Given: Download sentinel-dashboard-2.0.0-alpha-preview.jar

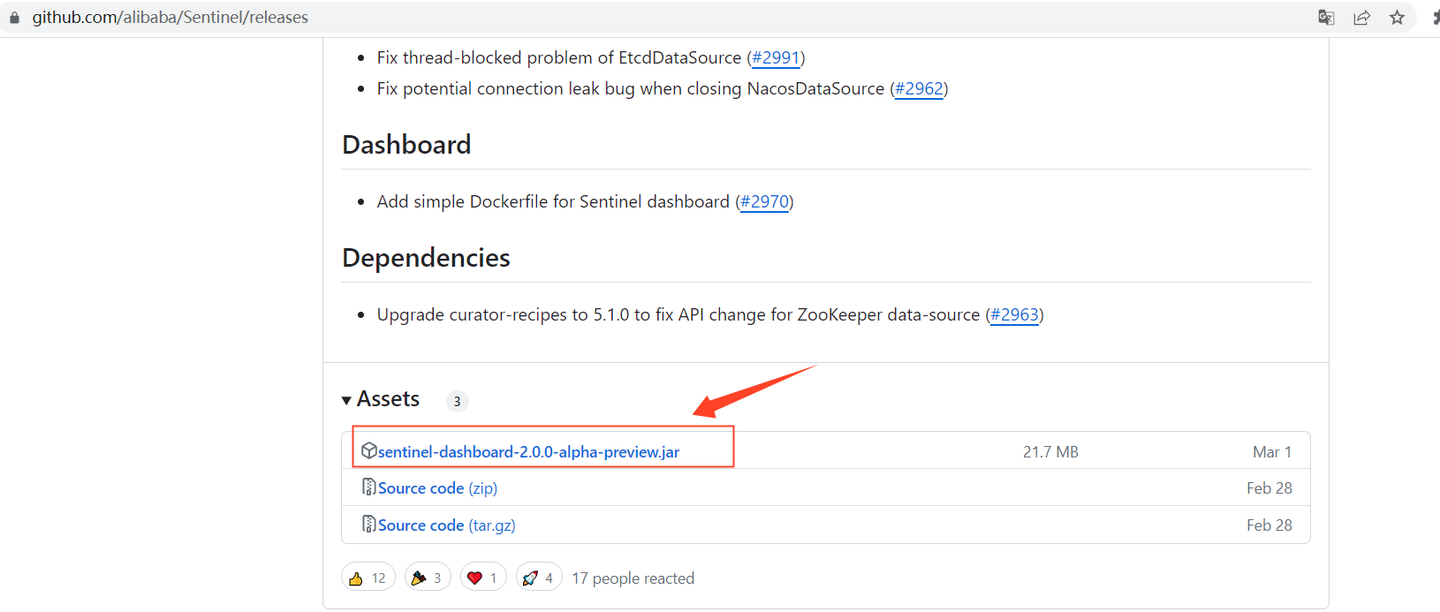Looking at the screenshot, I should click(529, 452).
